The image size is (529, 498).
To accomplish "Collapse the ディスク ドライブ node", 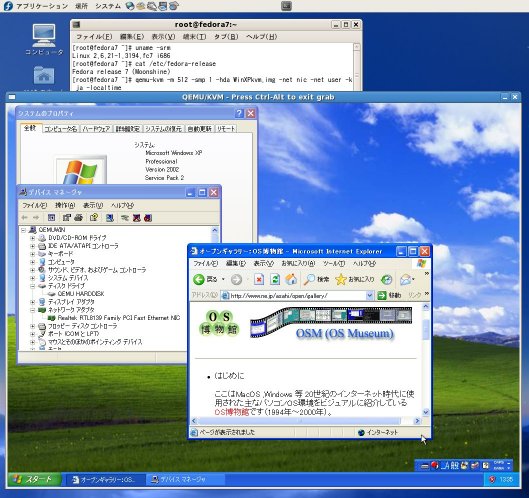I will pos(32,286).
